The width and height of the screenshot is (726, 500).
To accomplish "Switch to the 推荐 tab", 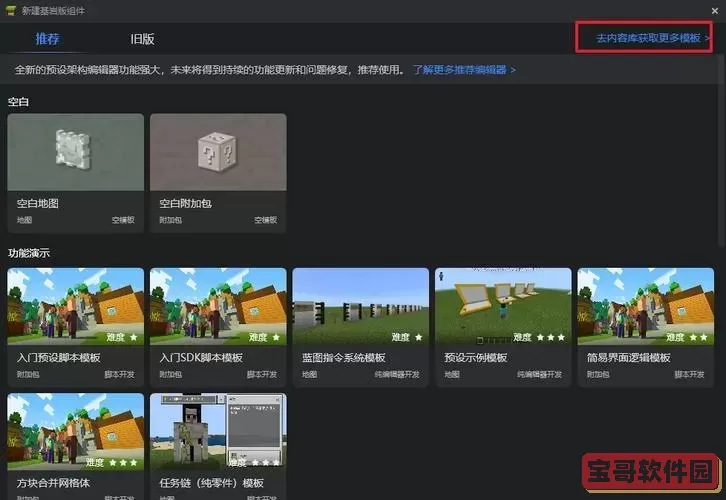I will pos(48,39).
